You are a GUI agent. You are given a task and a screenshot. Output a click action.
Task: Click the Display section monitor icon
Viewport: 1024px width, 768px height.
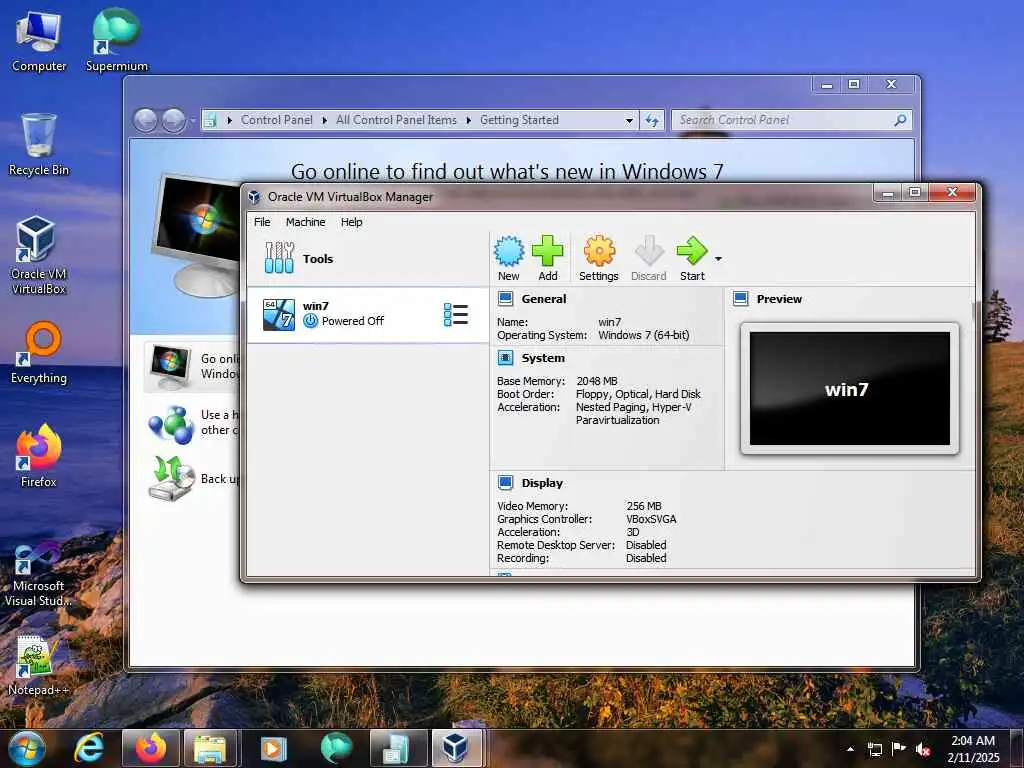click(505, 483)
